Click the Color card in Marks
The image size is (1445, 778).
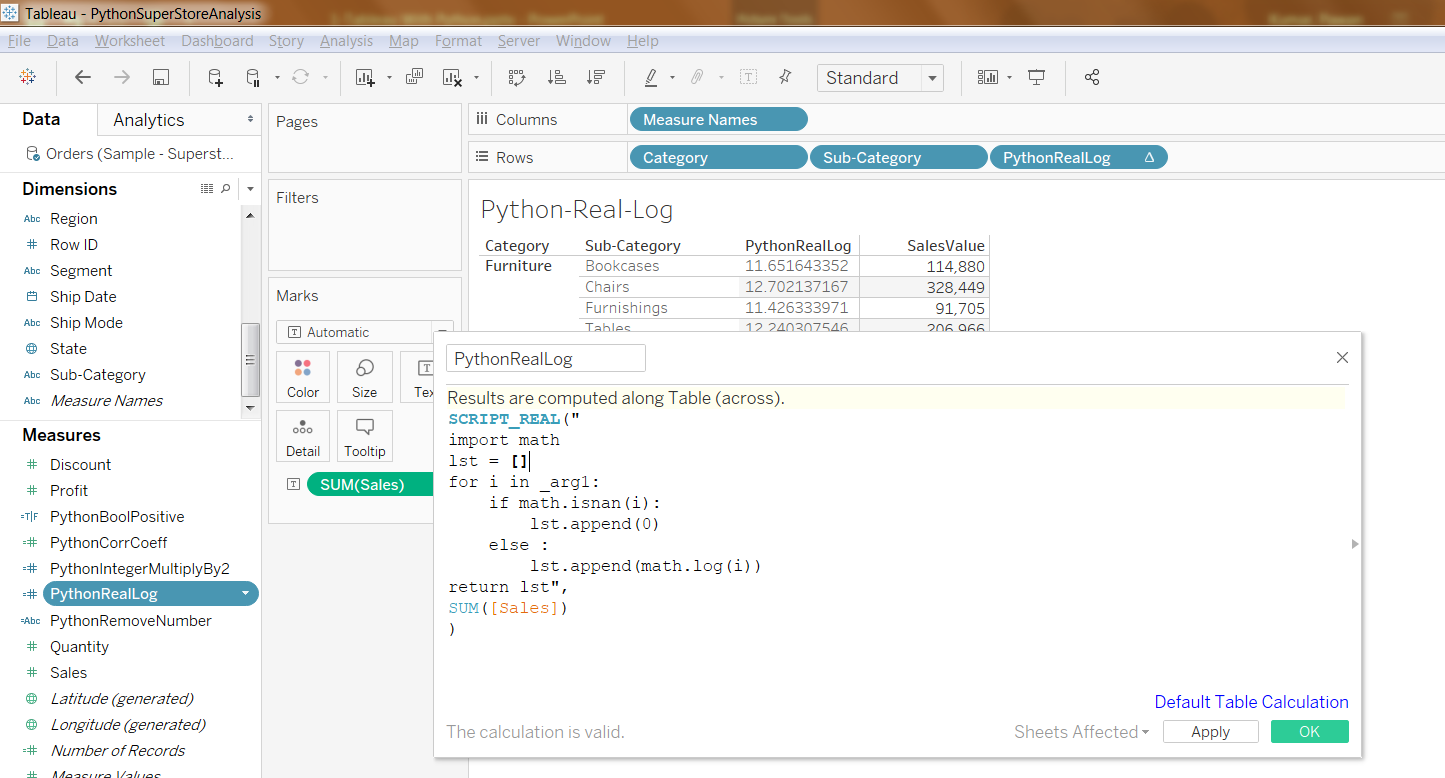303,377
